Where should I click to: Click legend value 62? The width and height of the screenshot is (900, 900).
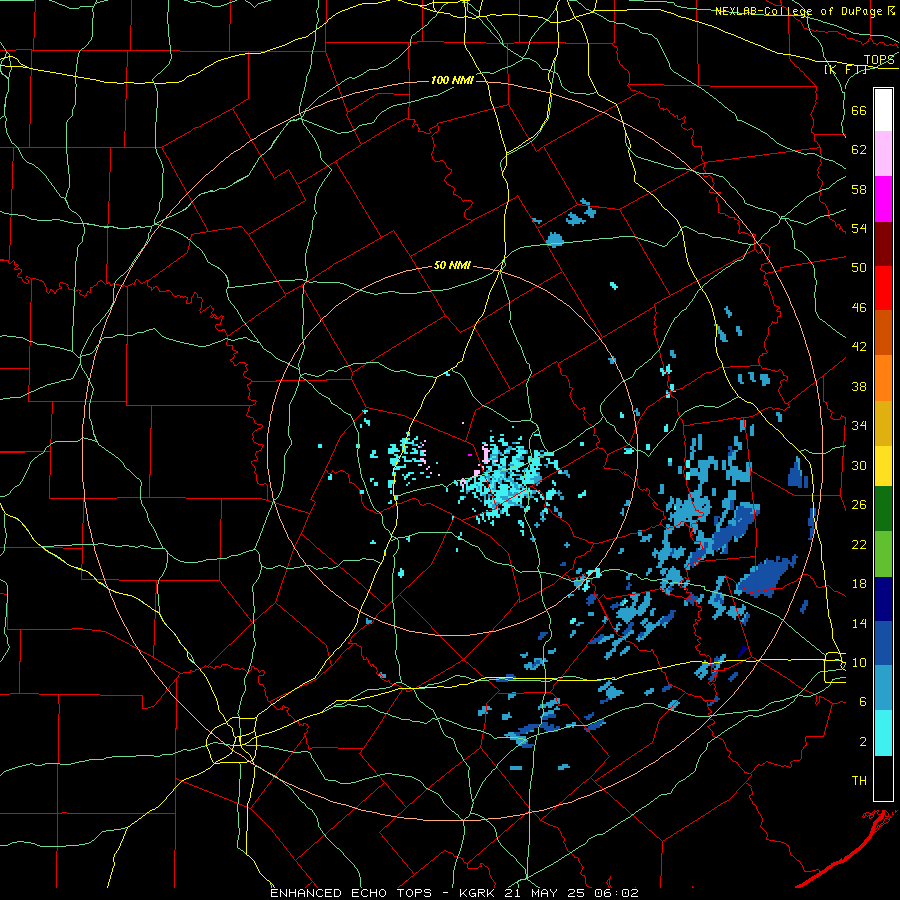(x=859, y=150)
